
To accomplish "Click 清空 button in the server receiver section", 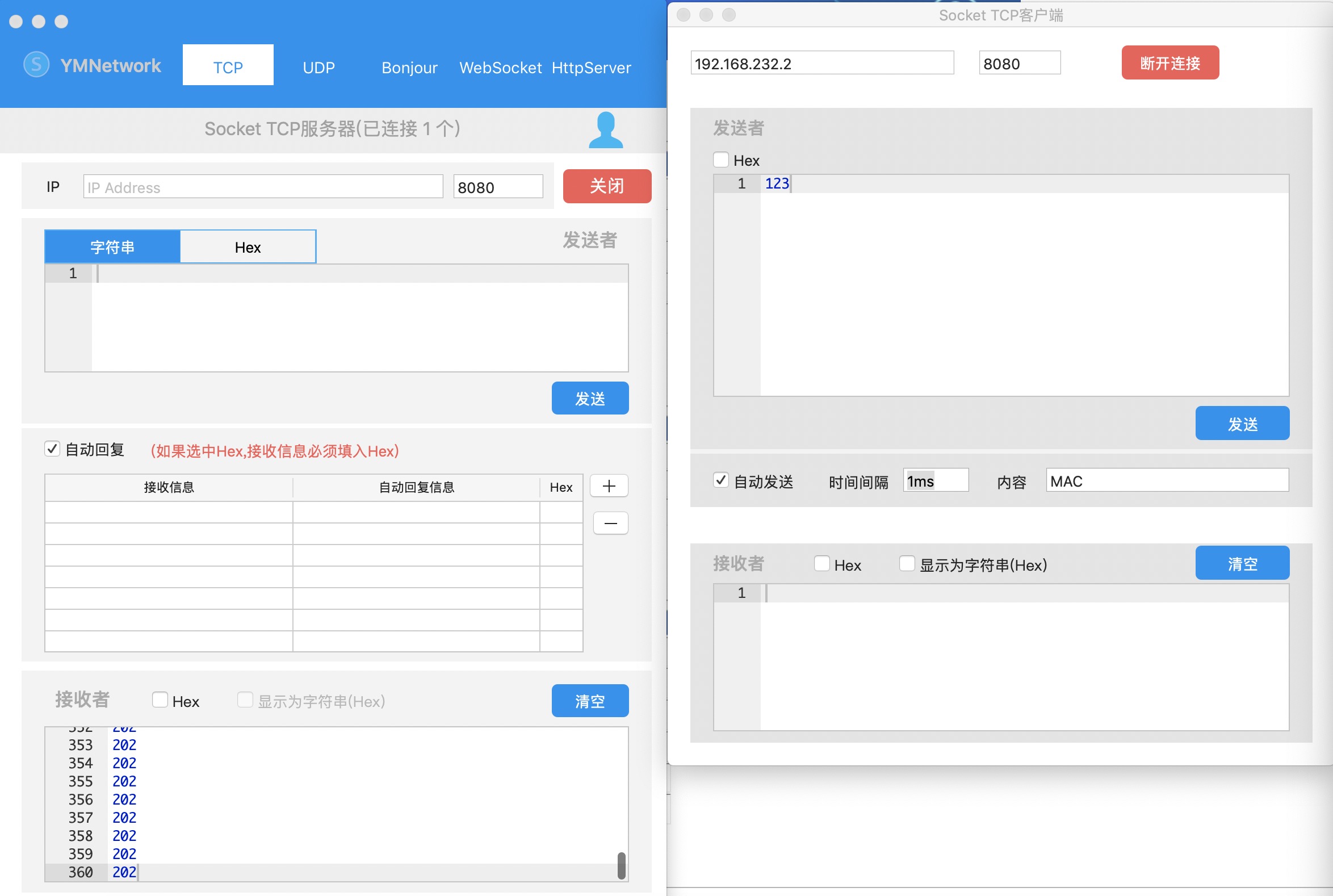I will point(590,701).
